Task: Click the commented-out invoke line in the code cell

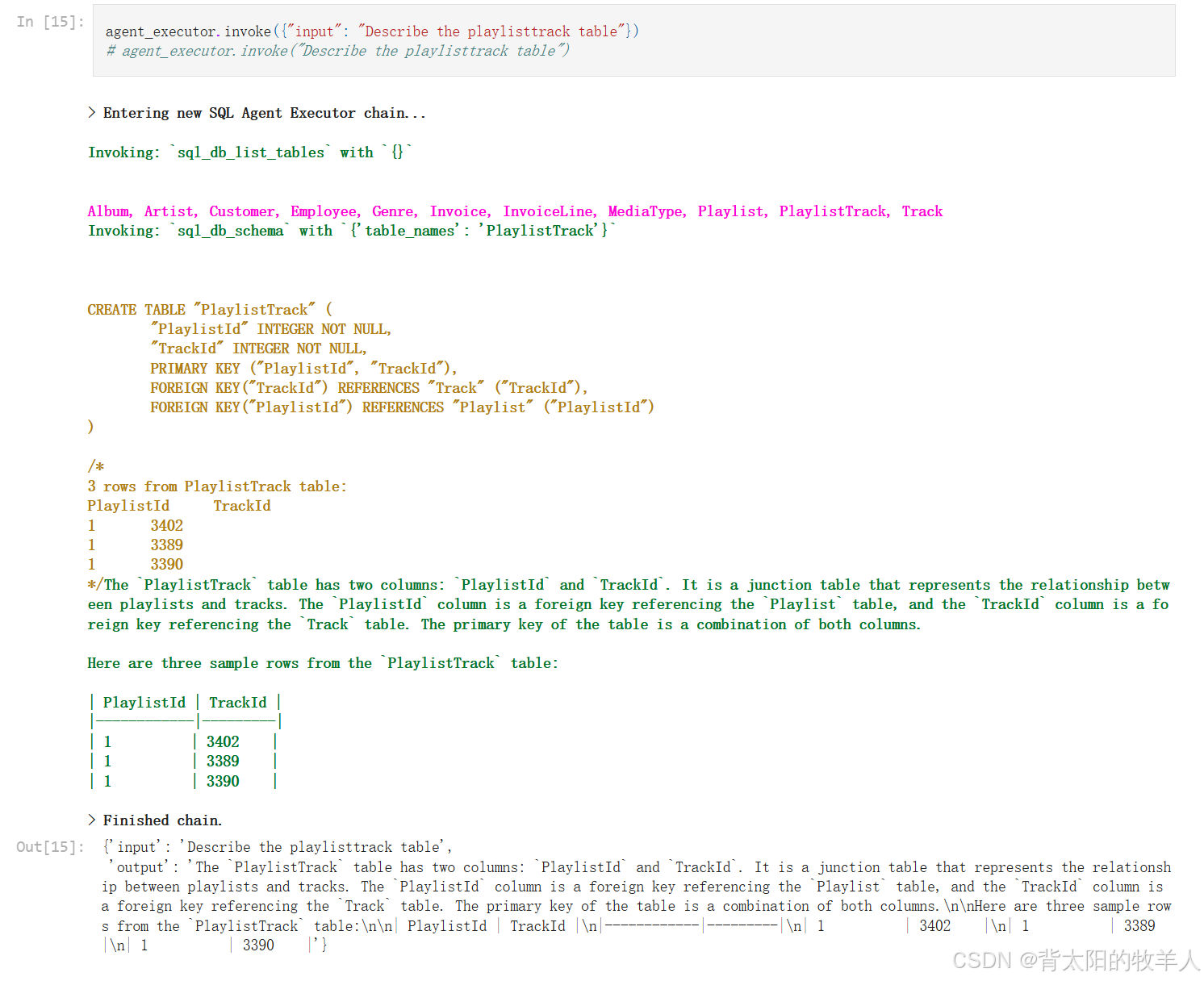Action: 337,51
